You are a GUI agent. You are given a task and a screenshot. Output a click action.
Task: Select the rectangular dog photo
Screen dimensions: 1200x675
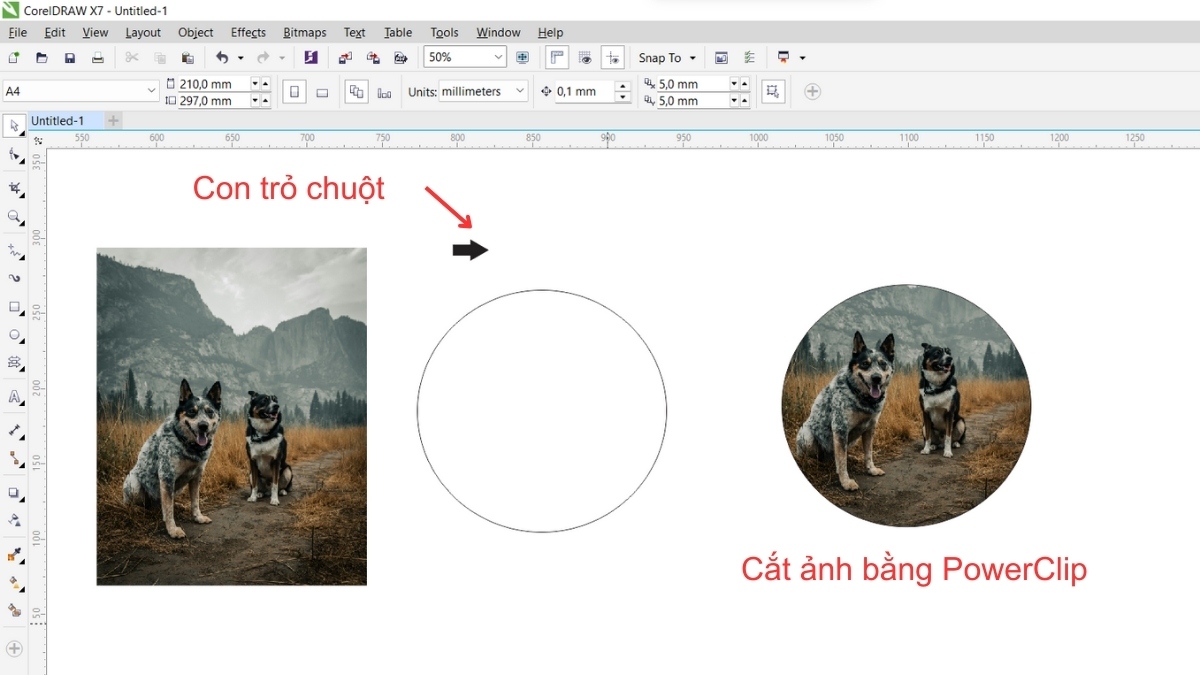[231, 416]
